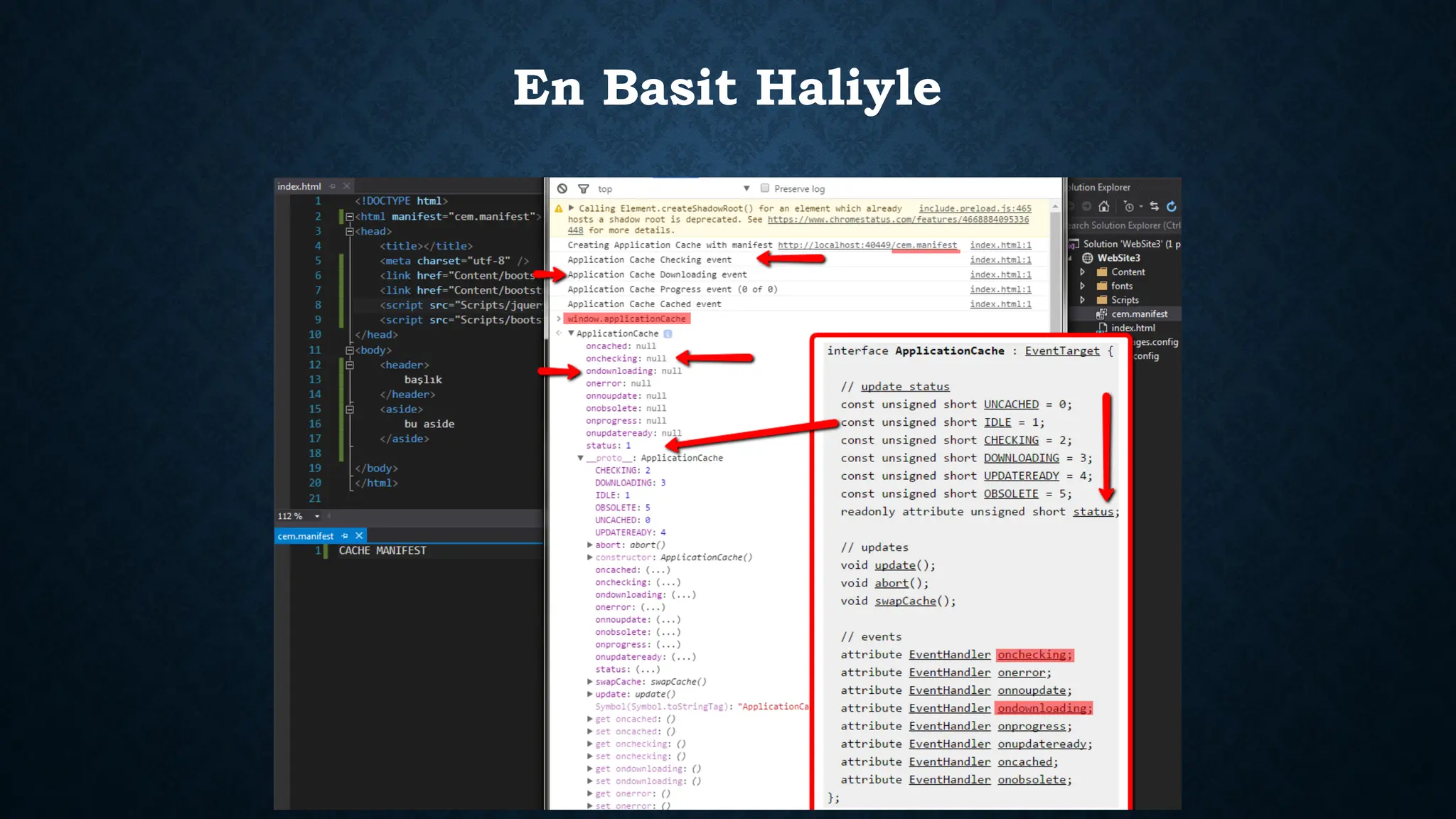The image size is (1456, 819).
Task: Expand the fonts folder arrow
Action: (x=1083, y=286)
